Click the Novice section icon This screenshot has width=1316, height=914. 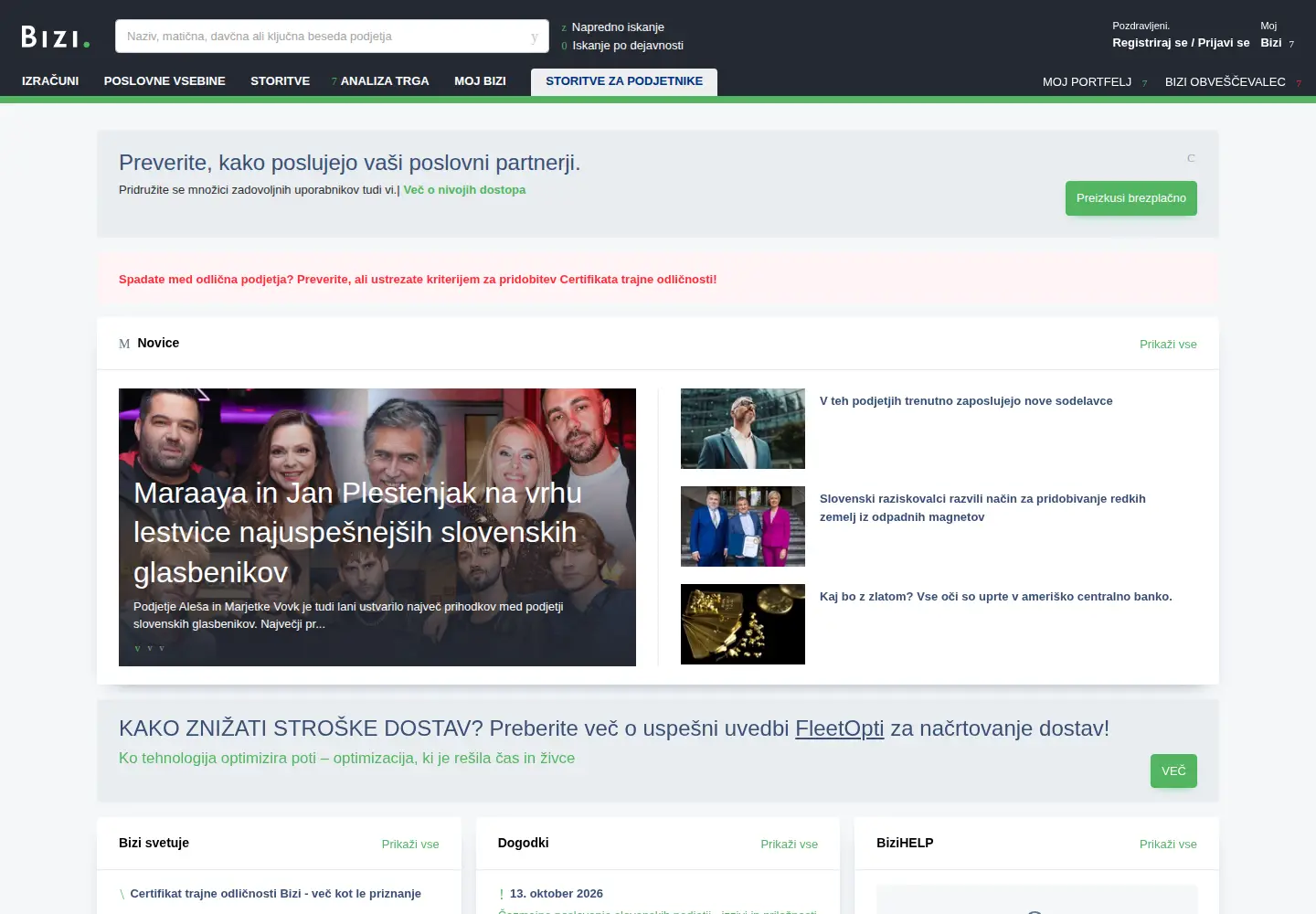(x=124, y=344)
